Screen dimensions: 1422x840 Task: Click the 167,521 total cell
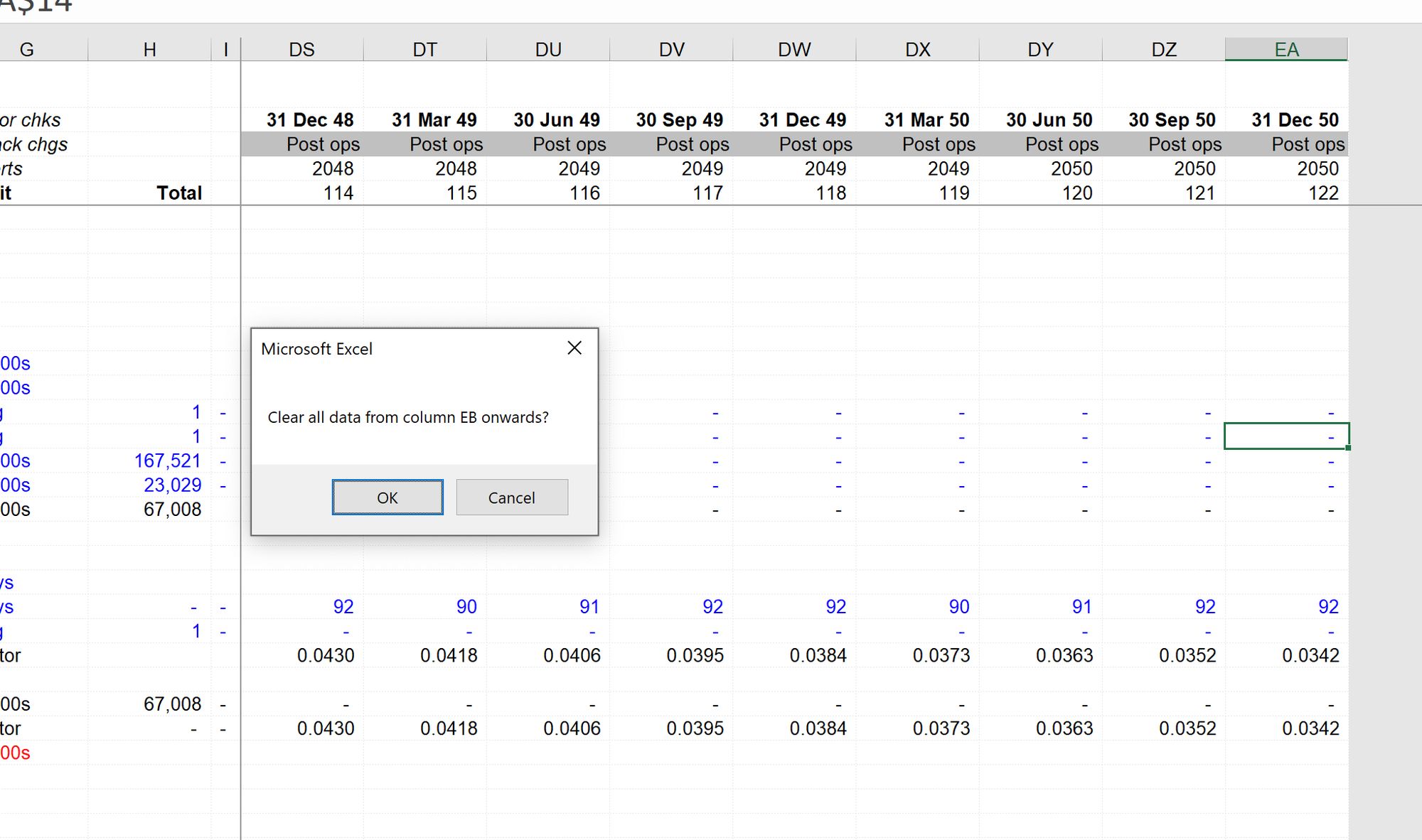(x=168, y=461)
